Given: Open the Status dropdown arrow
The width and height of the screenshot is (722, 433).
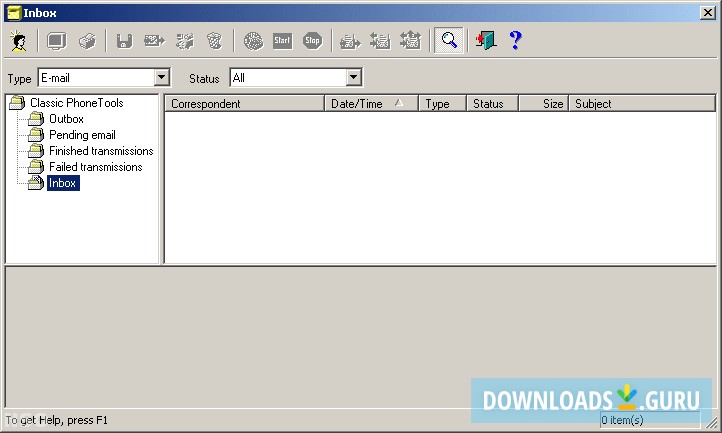Looking at the screenshot, I should point(354,77).
